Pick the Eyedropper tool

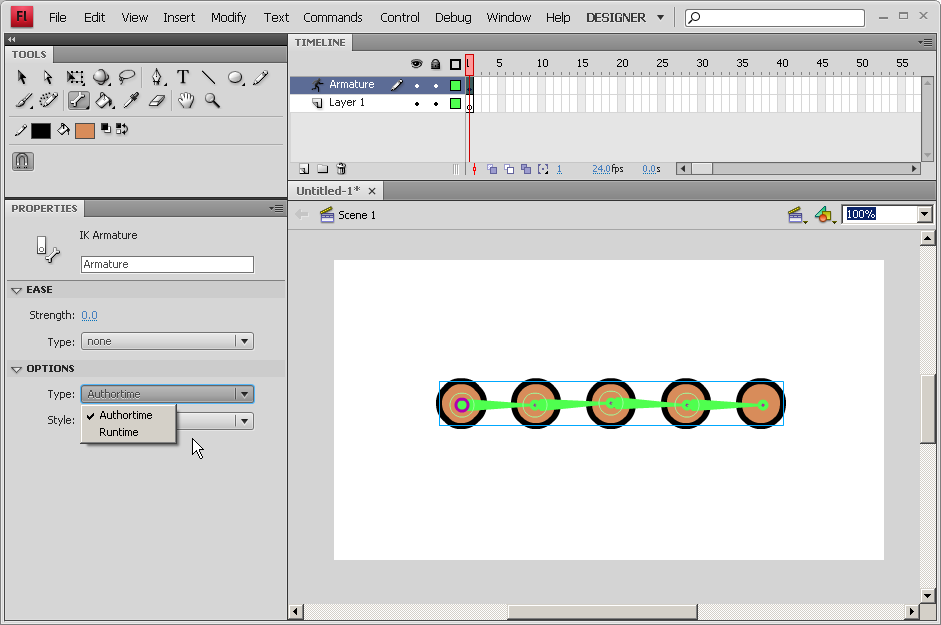coord(130,101)
